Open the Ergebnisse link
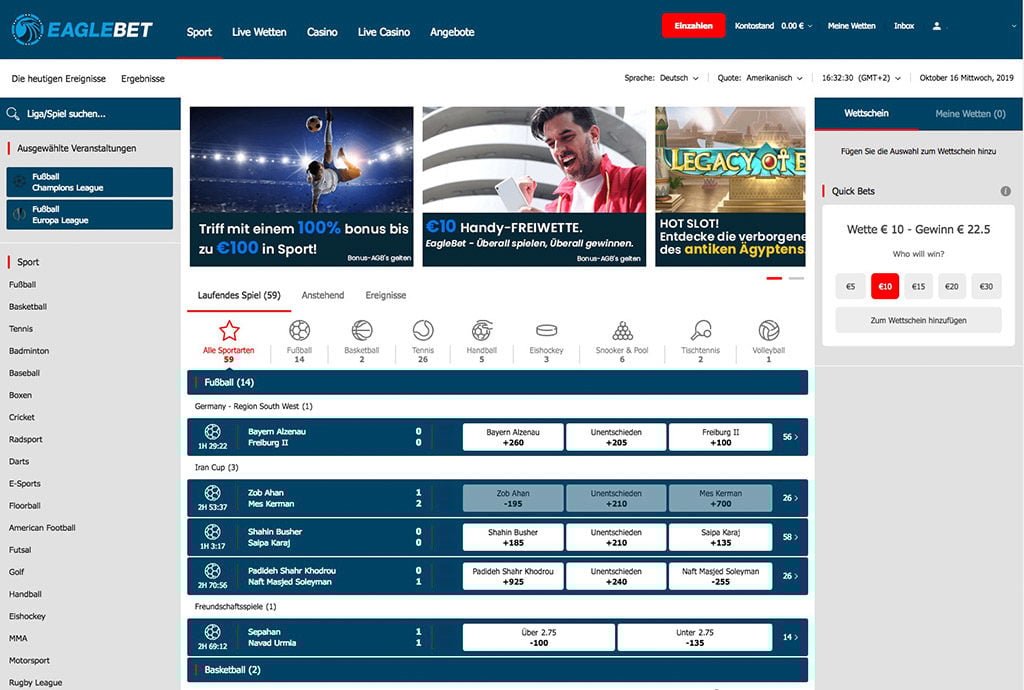This screenshot has height=690, width=1024. (x=143, y=78)
